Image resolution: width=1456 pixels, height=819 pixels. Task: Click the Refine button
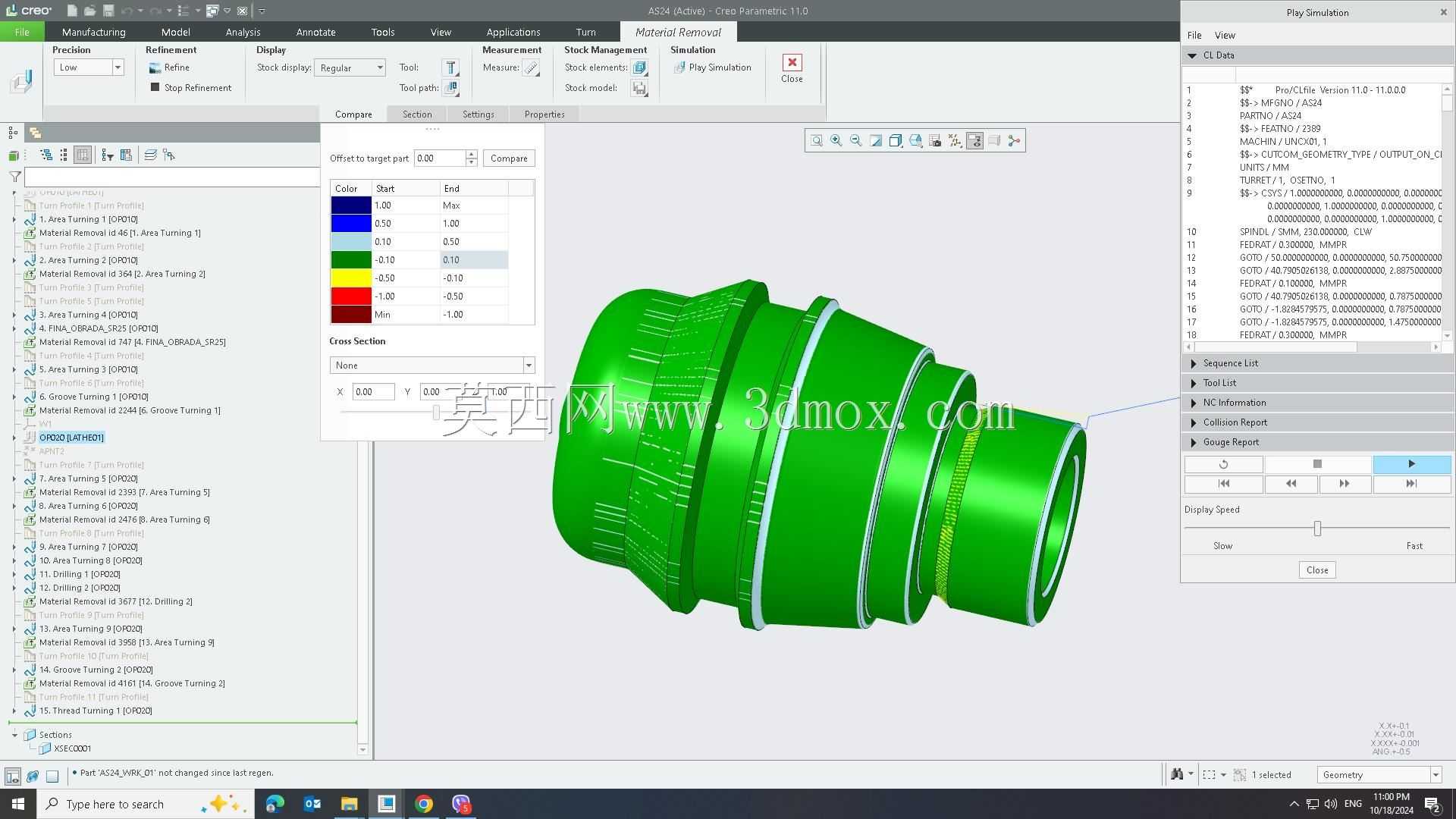click(x=169, y=67)
